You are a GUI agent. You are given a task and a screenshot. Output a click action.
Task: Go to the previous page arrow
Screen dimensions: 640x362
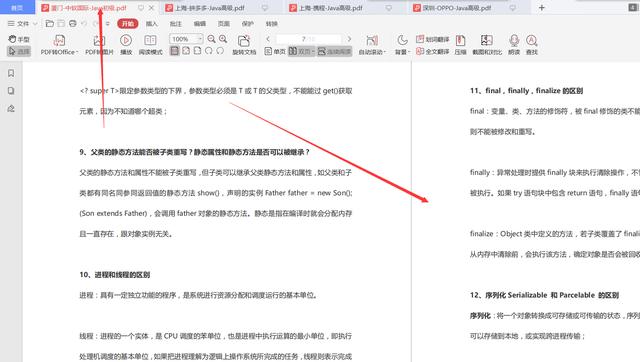pyautogui.click(x=268, y=39)
